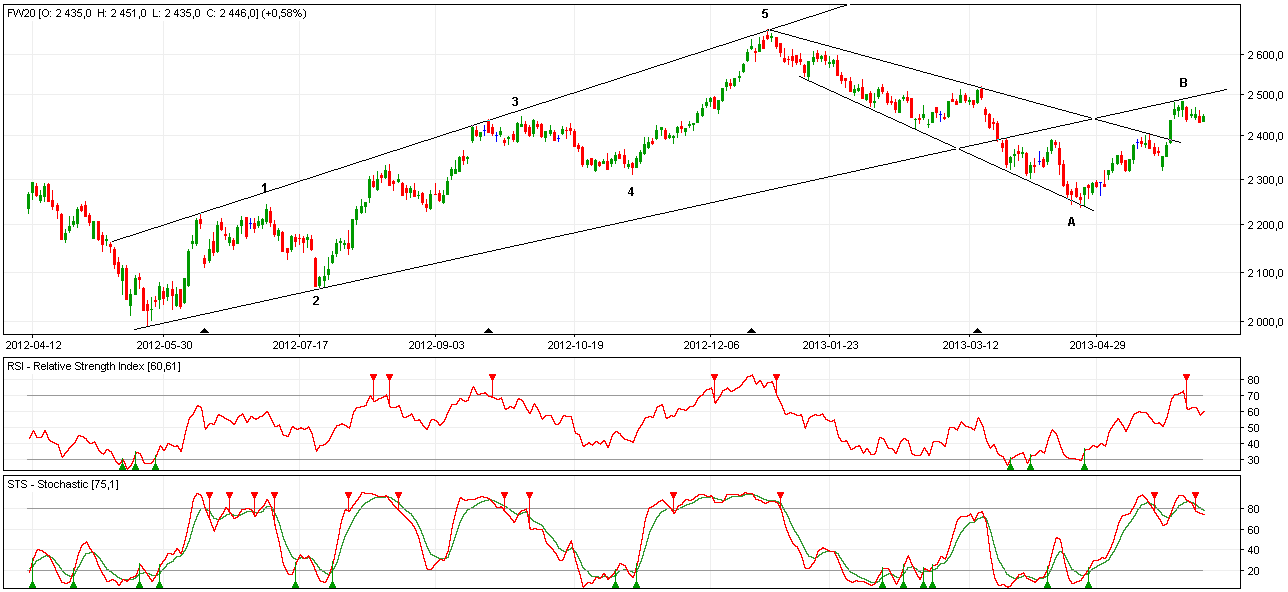Click the 2 000,0 price axis label
The width and height of the screenshot is (1288, 592).
click(1265, 322)
